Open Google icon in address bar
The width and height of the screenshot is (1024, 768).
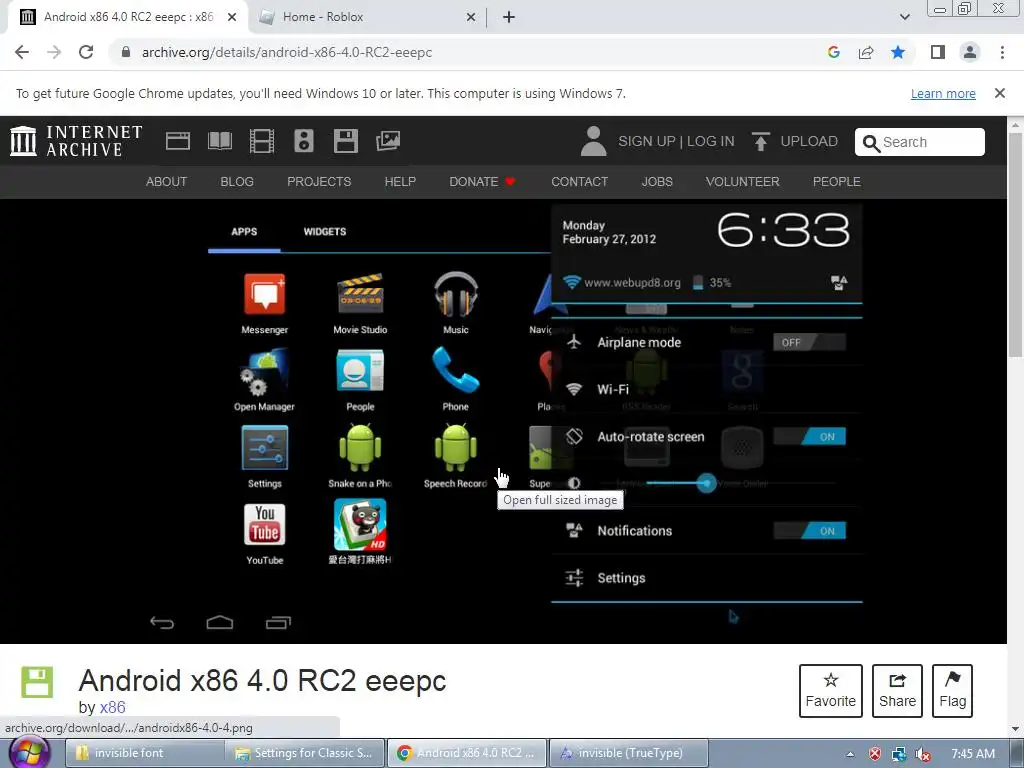click(833, 52)
